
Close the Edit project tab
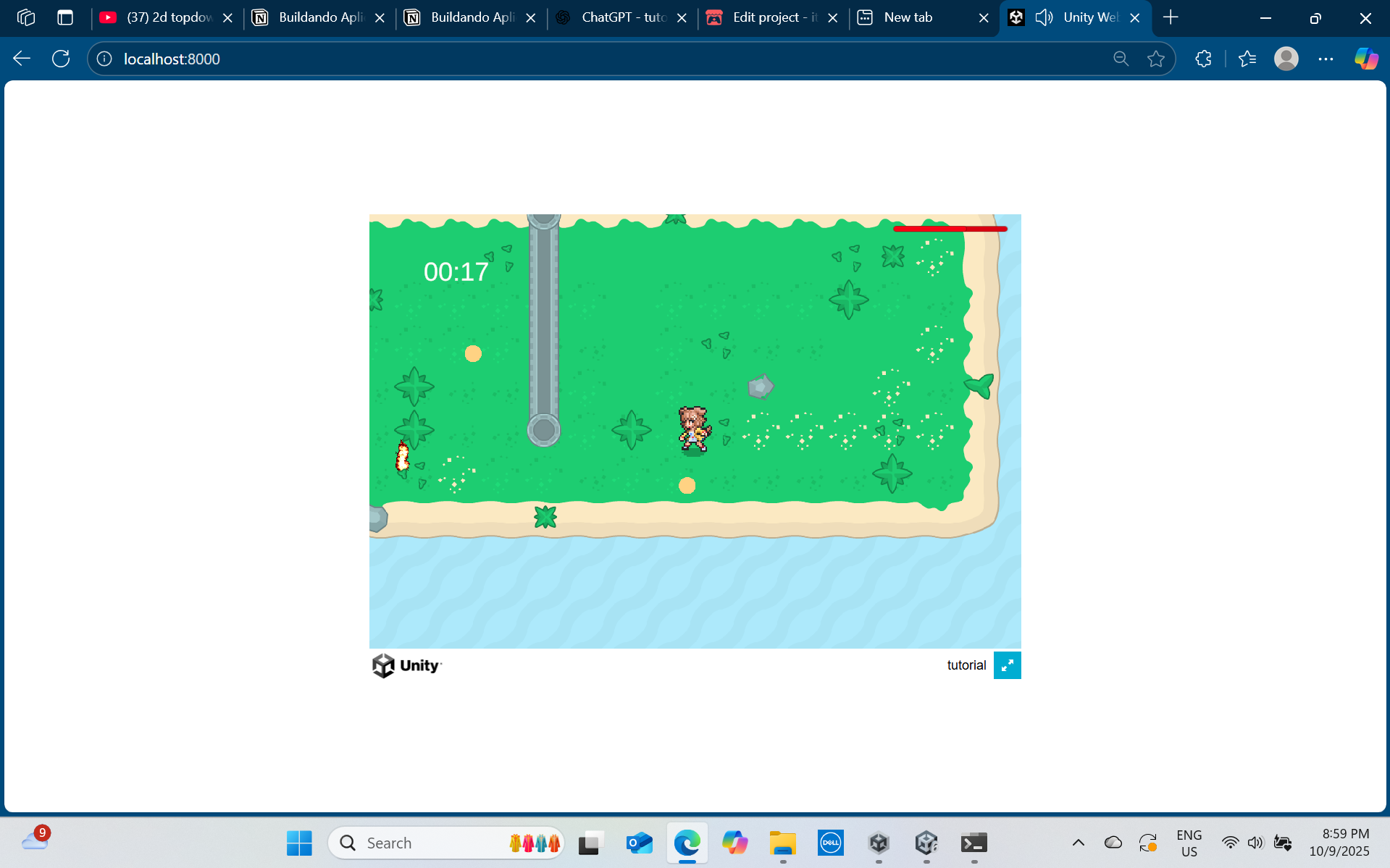click(x=833, y=18)
